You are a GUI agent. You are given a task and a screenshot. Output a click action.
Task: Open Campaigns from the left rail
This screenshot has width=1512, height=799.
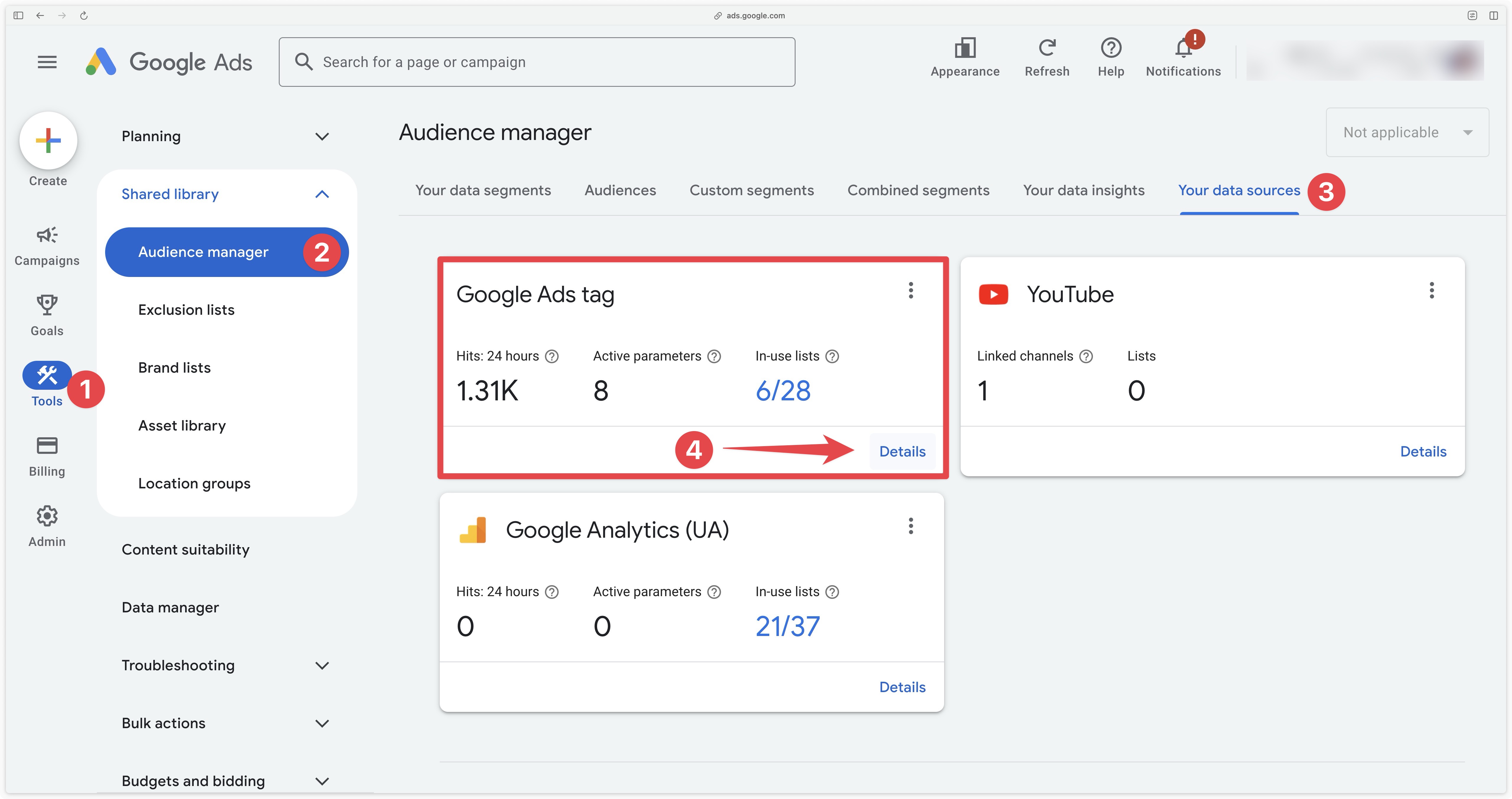tap(47, 247)
